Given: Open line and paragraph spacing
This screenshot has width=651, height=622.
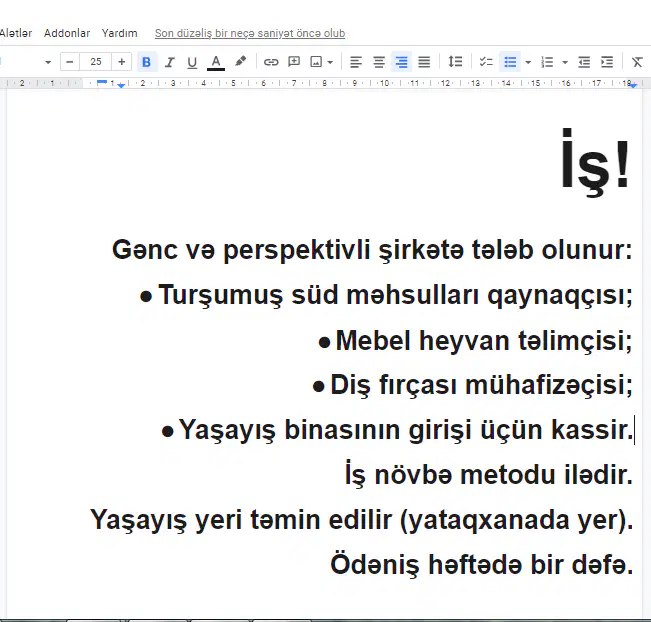Looking at the screenshot, I should 455,62.
